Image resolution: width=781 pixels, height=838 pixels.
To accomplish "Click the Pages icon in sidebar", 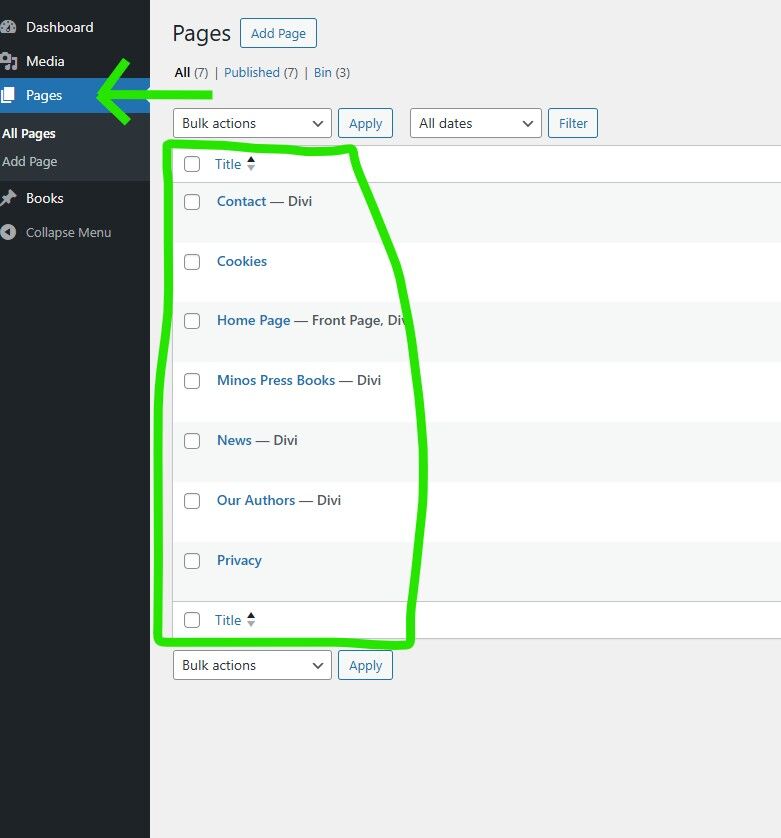I will tap(7, 95).
